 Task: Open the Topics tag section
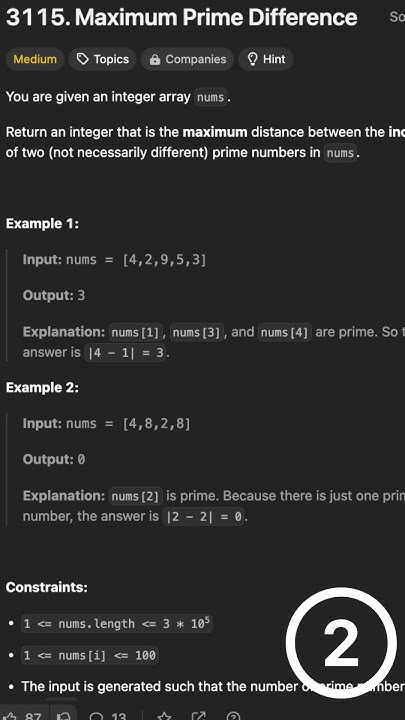103,59
